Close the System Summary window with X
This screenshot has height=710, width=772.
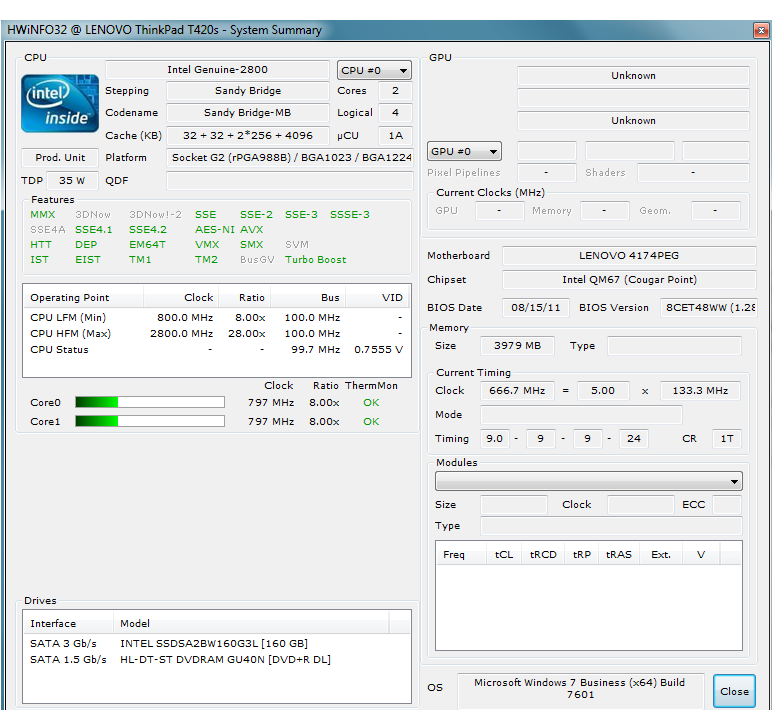(x=761, y=31)
